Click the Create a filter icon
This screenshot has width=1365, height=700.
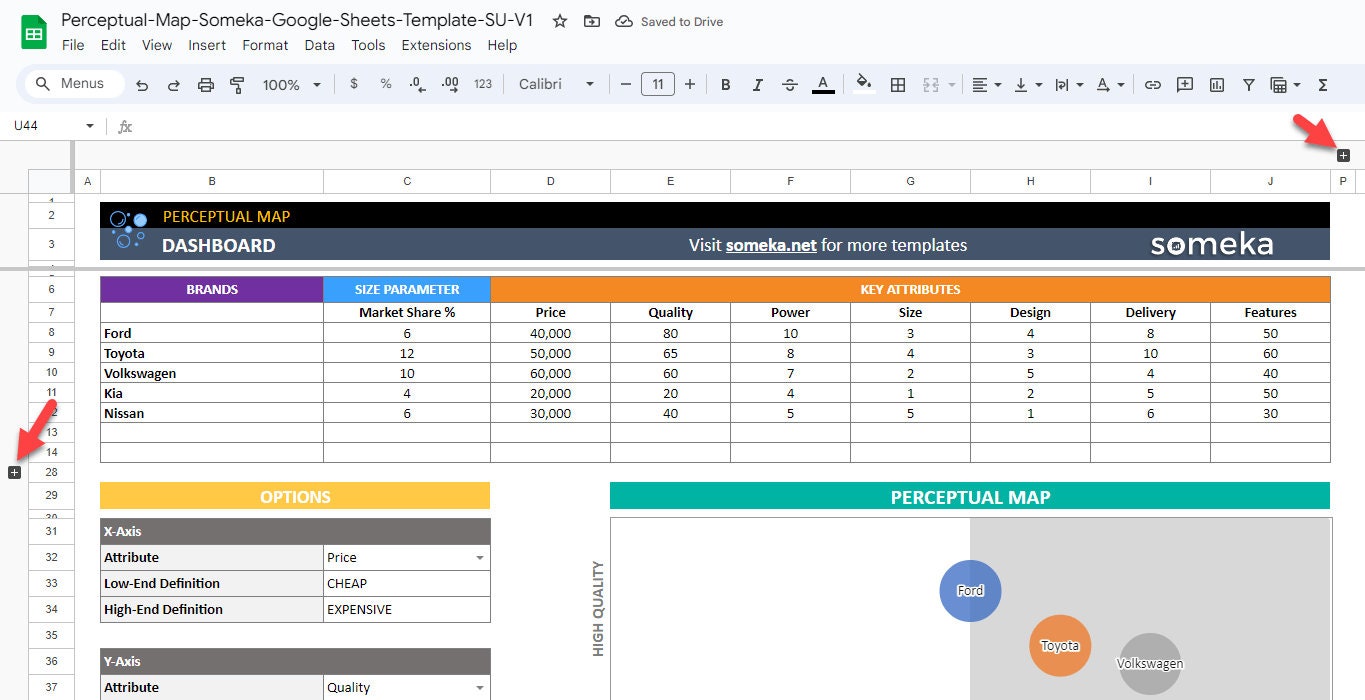1249,85
